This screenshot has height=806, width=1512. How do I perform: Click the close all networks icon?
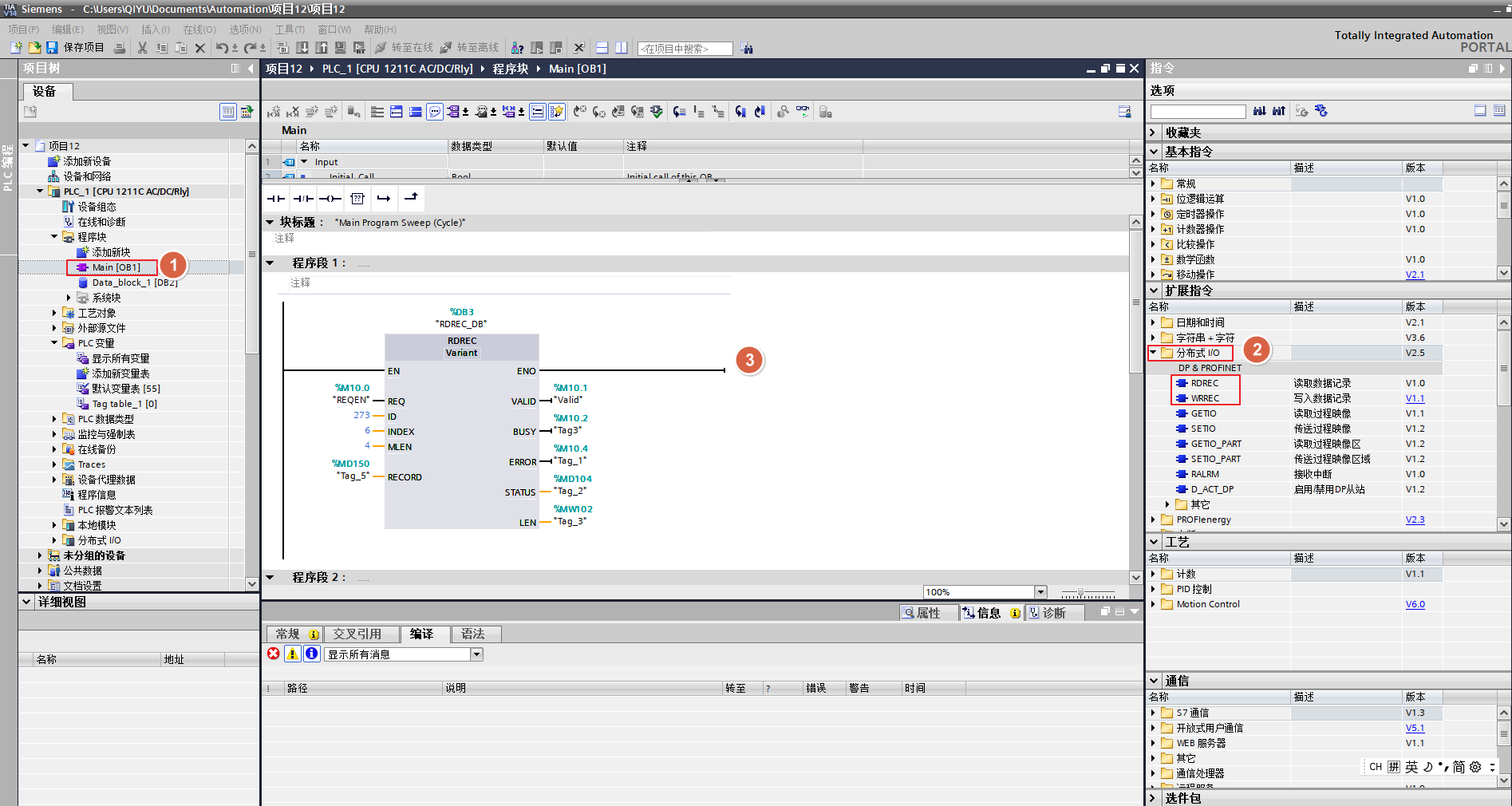(x=416, y=112)
